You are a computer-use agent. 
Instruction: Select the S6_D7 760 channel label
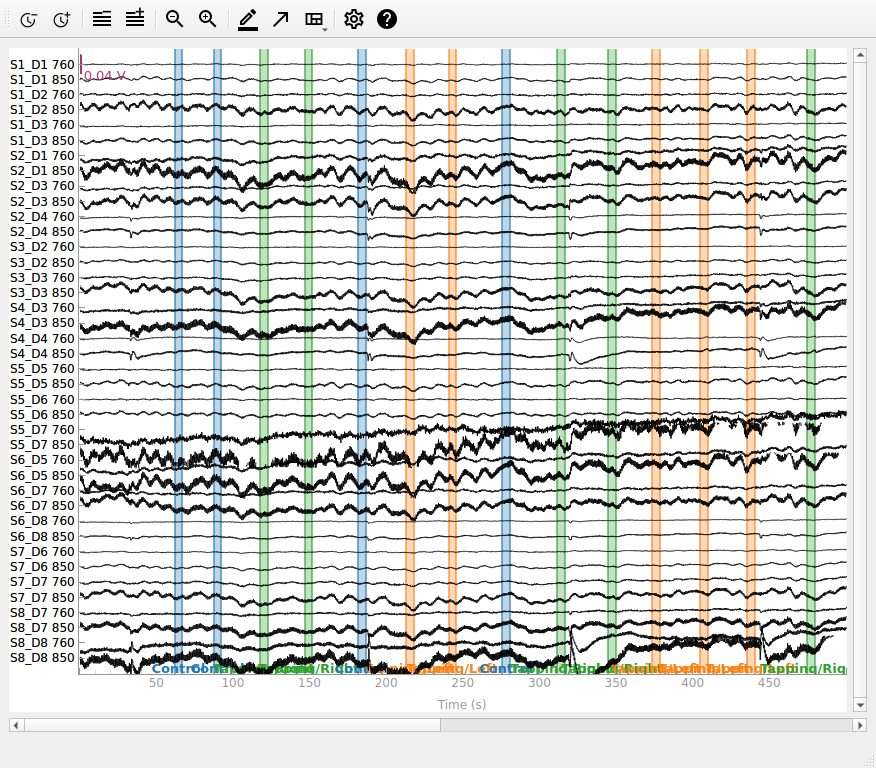click(x=42, y=490)
